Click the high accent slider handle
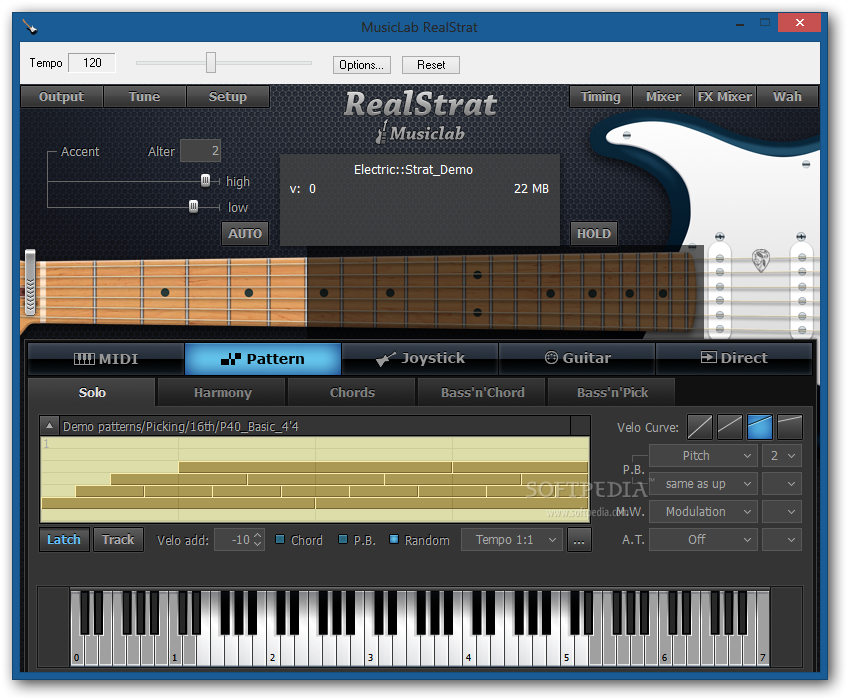Viewport: 848px width, 700px height. [206, 180]
